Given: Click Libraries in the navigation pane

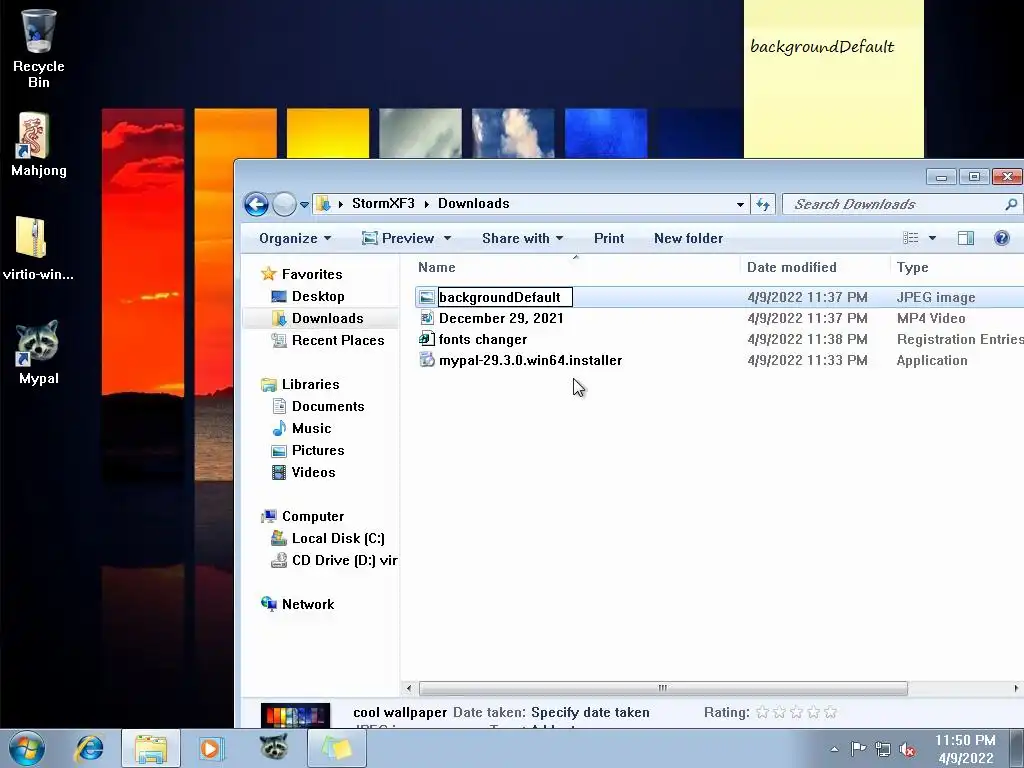Looking at the screenshot, I should [x=310, y=385].
